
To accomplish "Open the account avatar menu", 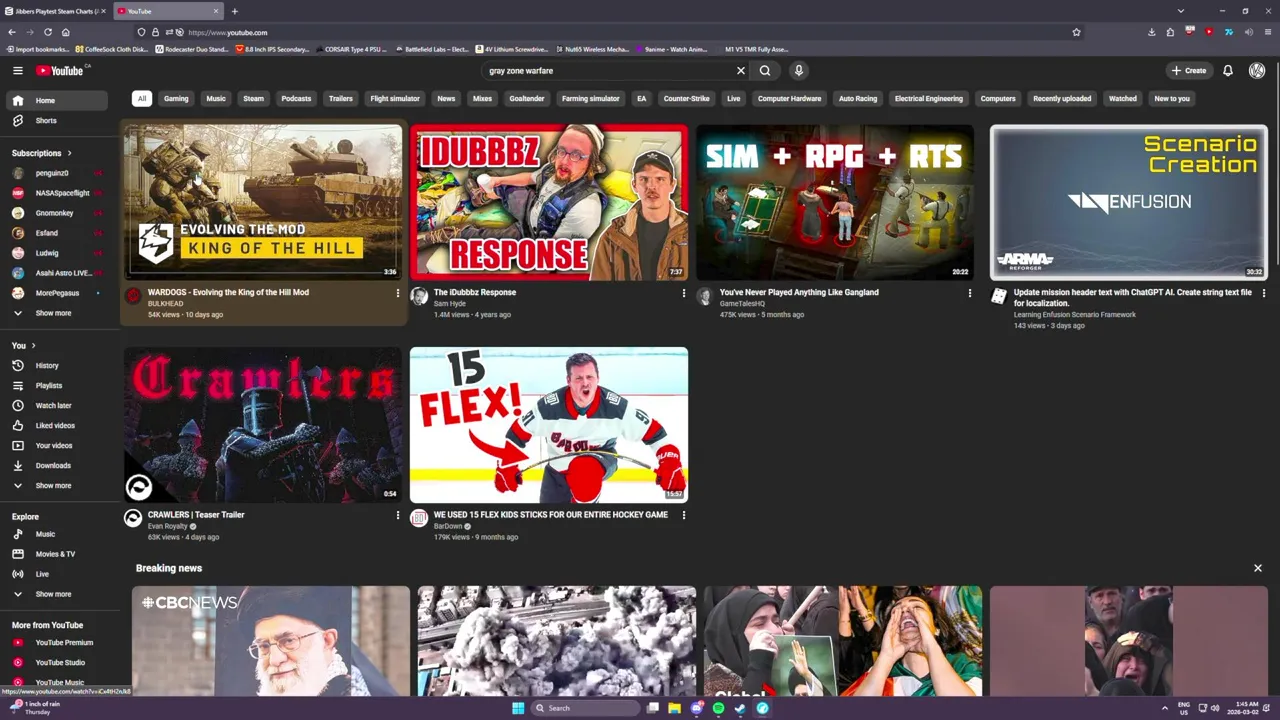I will pyautogui.click(x=1257, y=70).
